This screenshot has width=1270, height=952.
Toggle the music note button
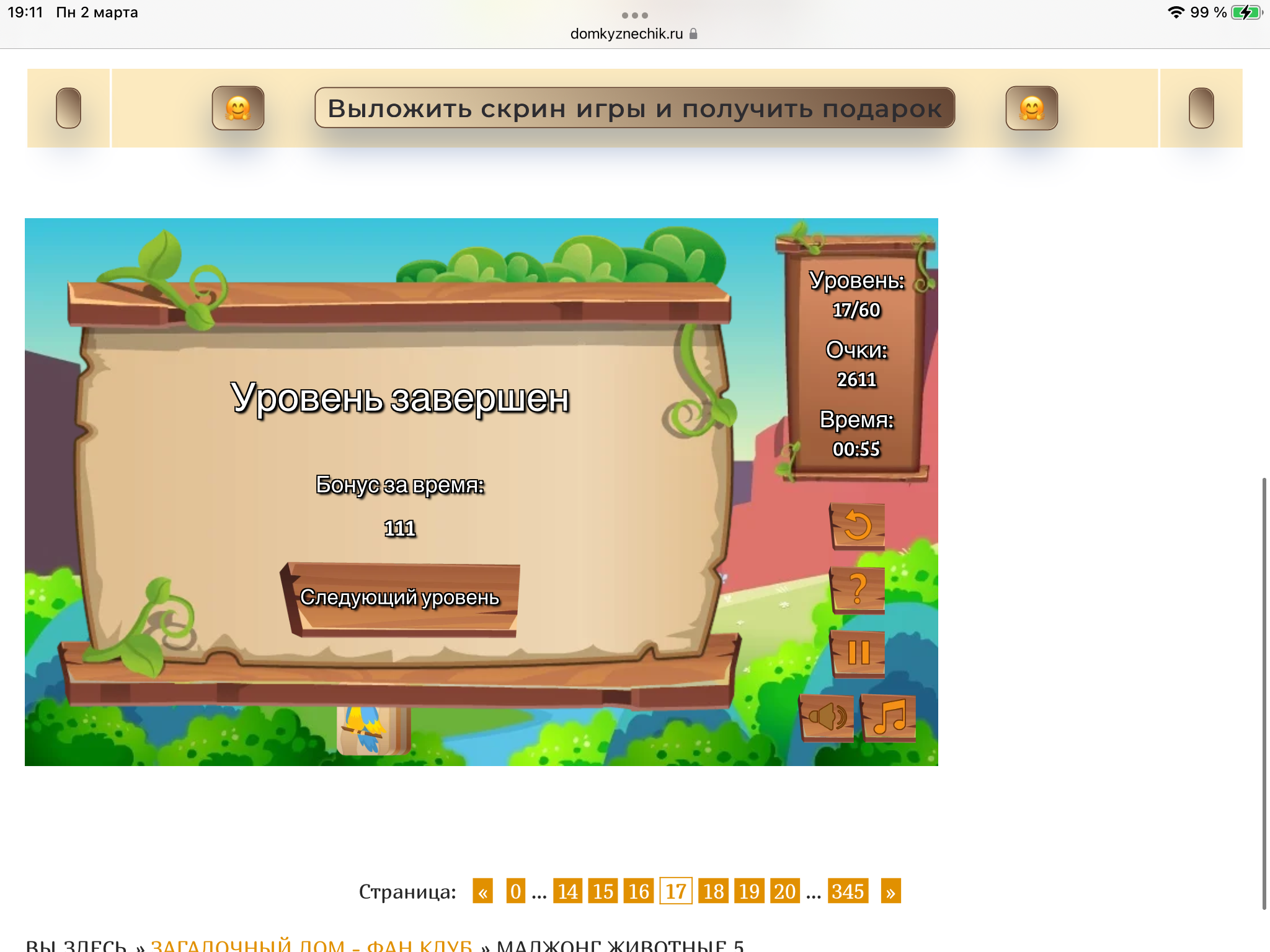889,717
